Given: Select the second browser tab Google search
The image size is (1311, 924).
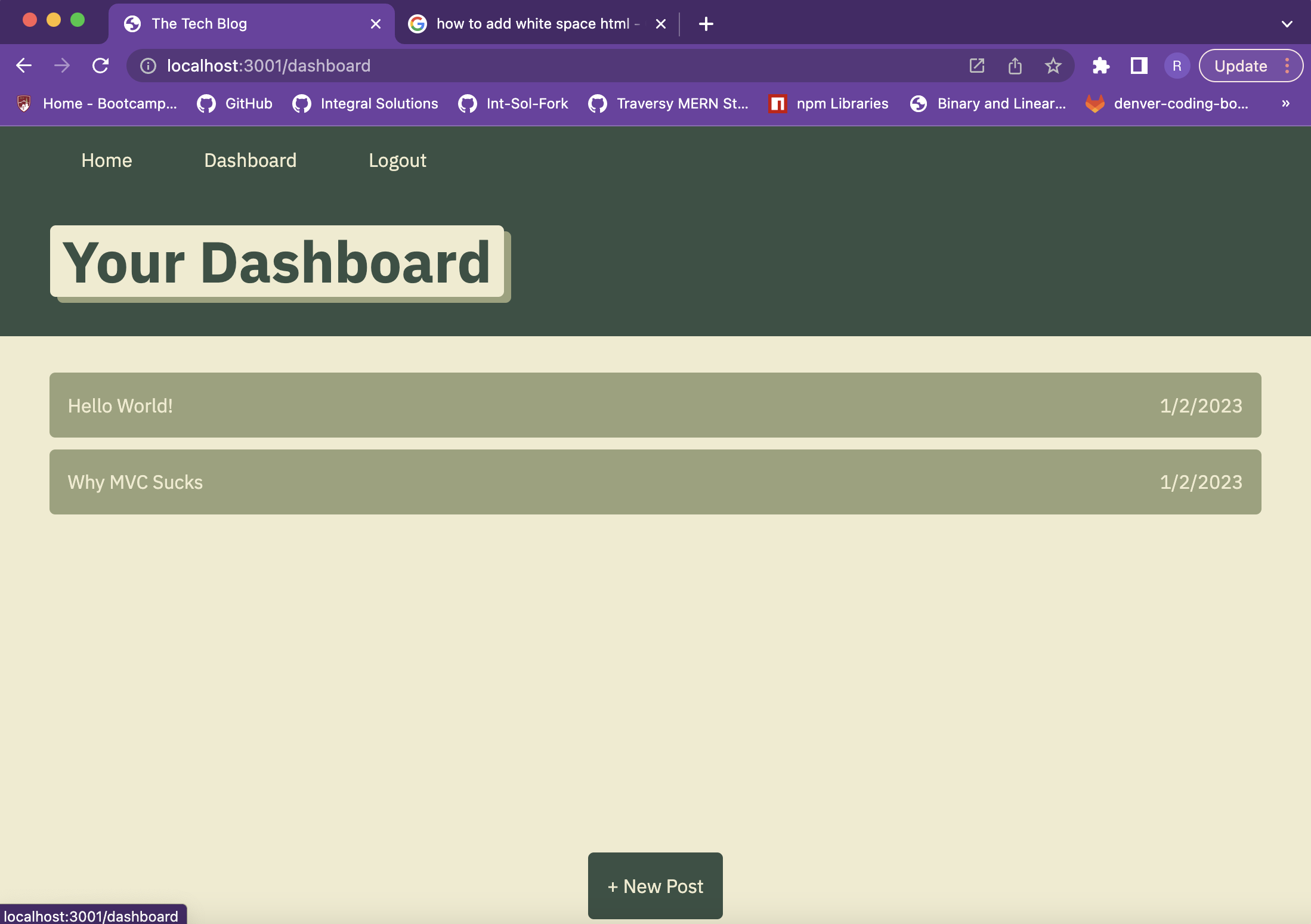Looking at the screenshot, I should [x=535, y=23].
